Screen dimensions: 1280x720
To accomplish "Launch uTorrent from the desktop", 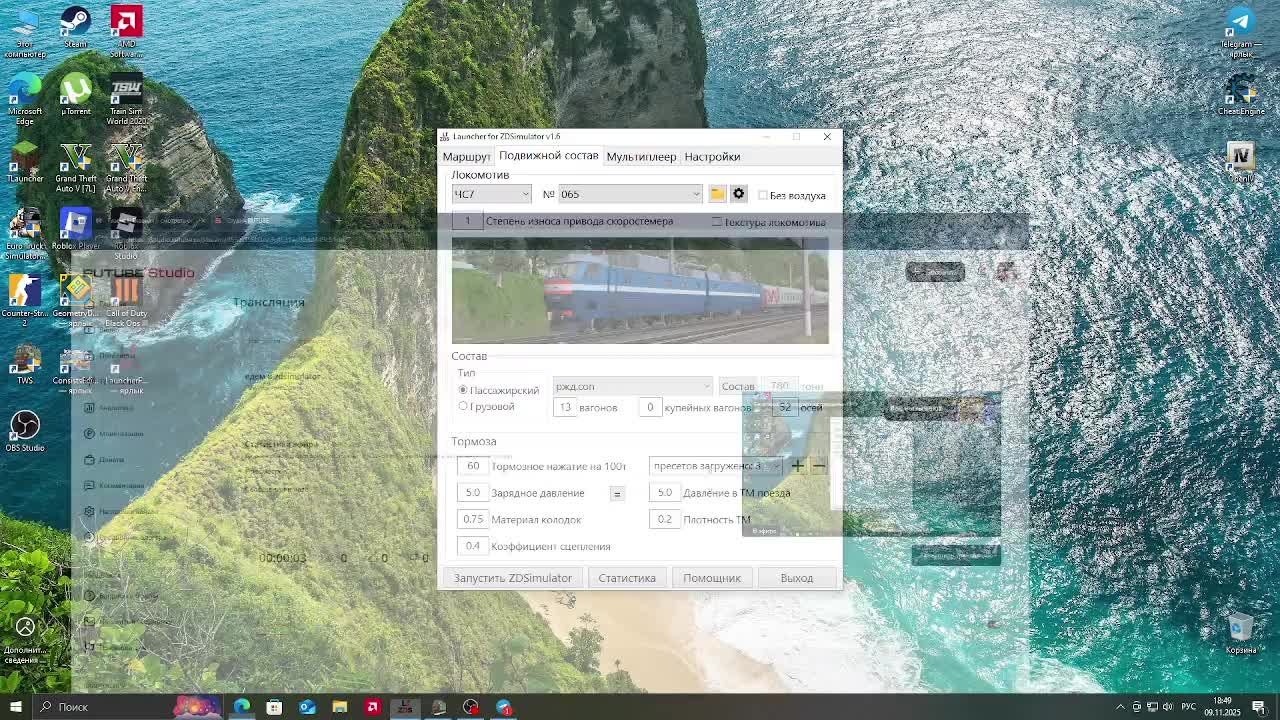I will (x=75, y=94).
